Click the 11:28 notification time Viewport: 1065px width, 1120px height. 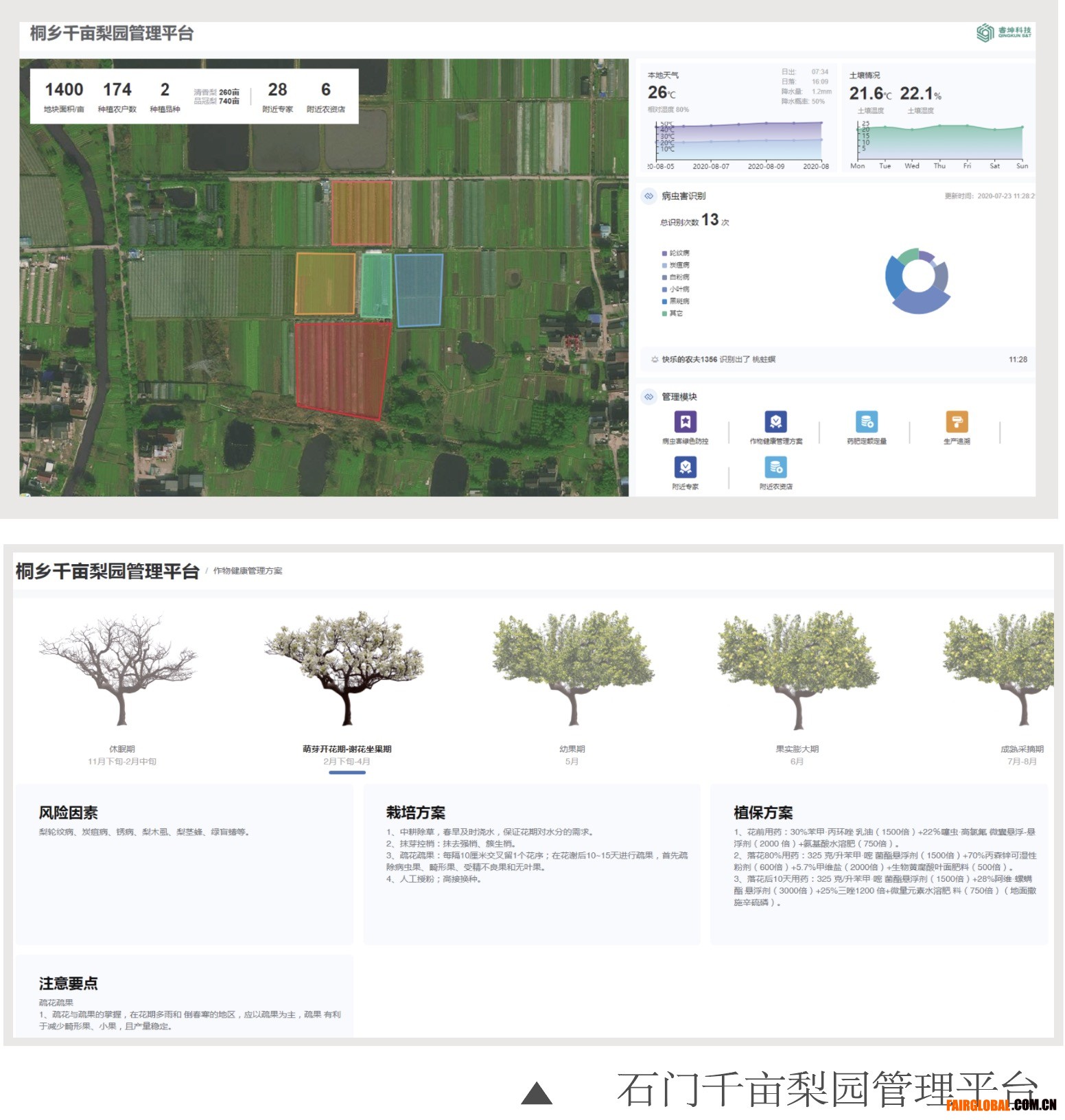(x=1018, y=360)
